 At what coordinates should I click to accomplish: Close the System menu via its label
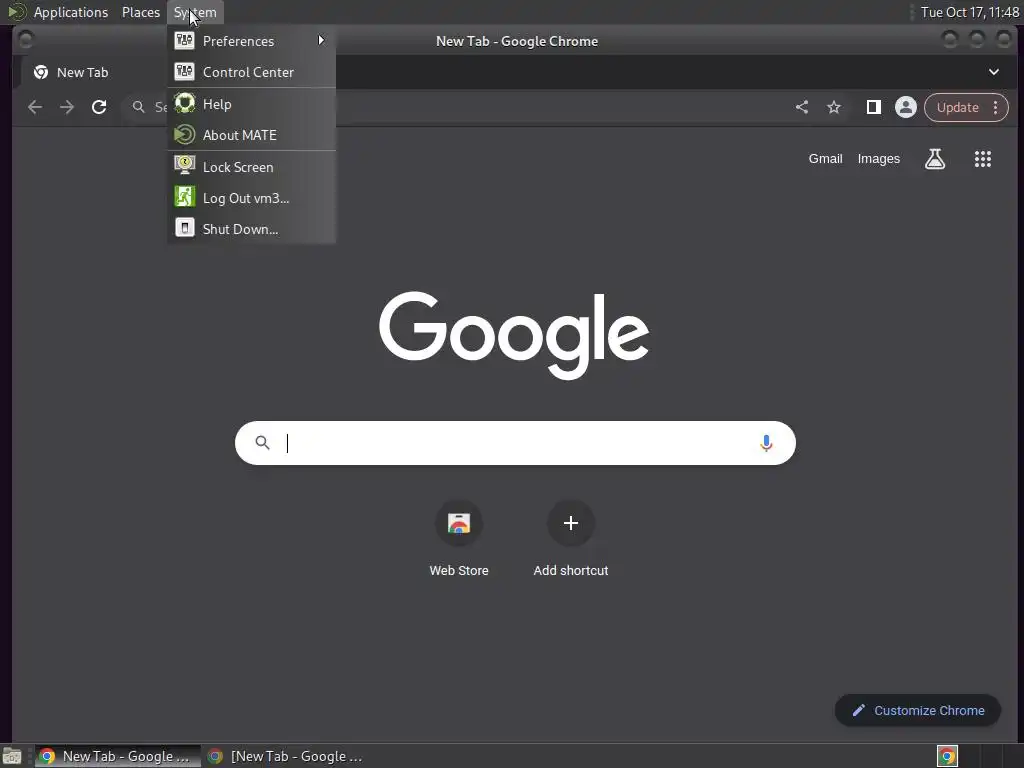tap(195, 12)
